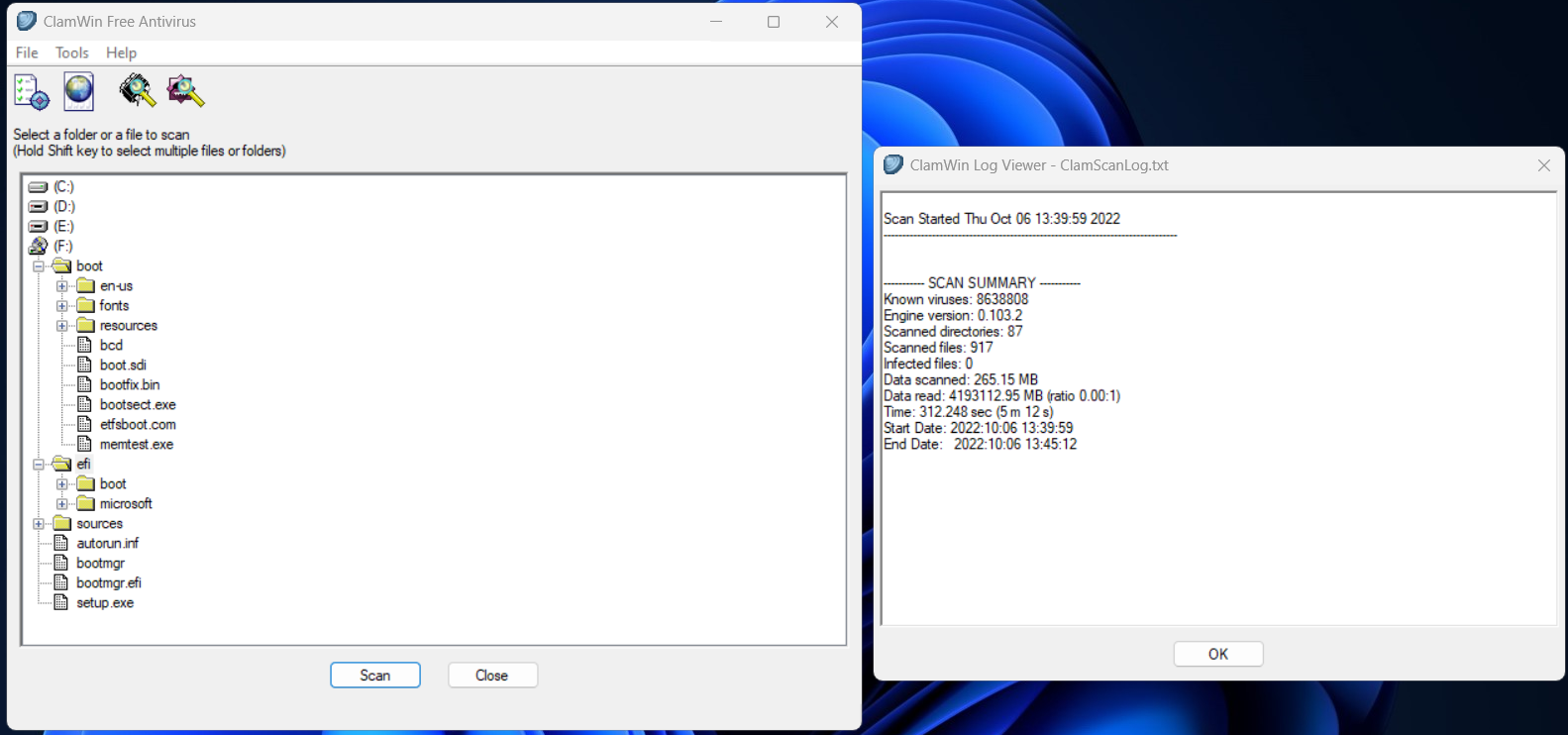Expand the resources folder node
This screenshot has height=735, width=1568.
coord(62,325)
